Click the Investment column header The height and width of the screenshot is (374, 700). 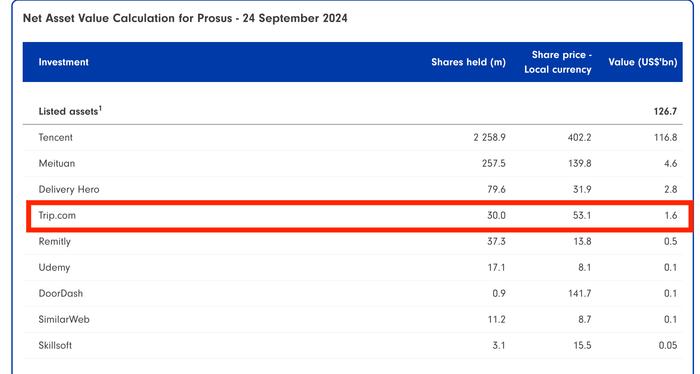click(63, 62)
